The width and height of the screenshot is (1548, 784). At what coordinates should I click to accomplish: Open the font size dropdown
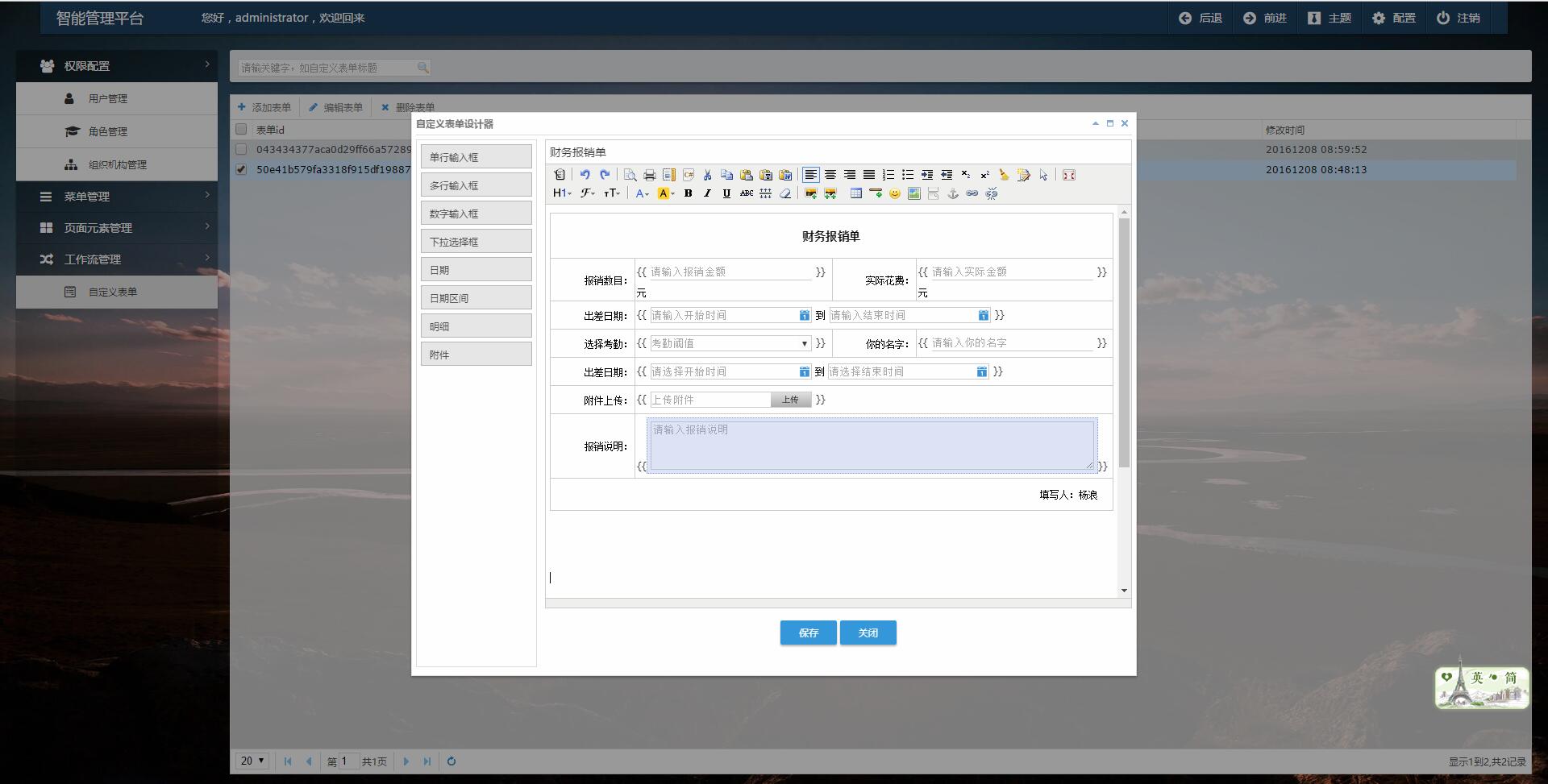(x=612, y=193)
